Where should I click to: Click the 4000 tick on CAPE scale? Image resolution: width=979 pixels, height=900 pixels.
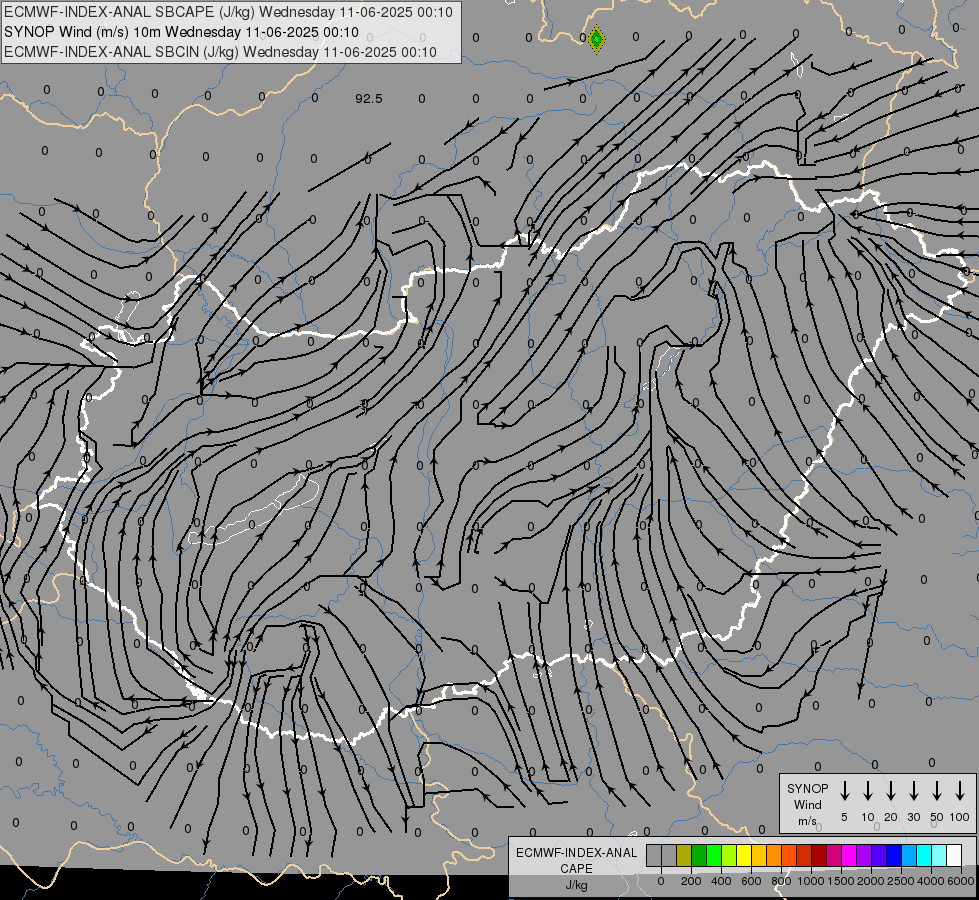[x=931, y=881]
